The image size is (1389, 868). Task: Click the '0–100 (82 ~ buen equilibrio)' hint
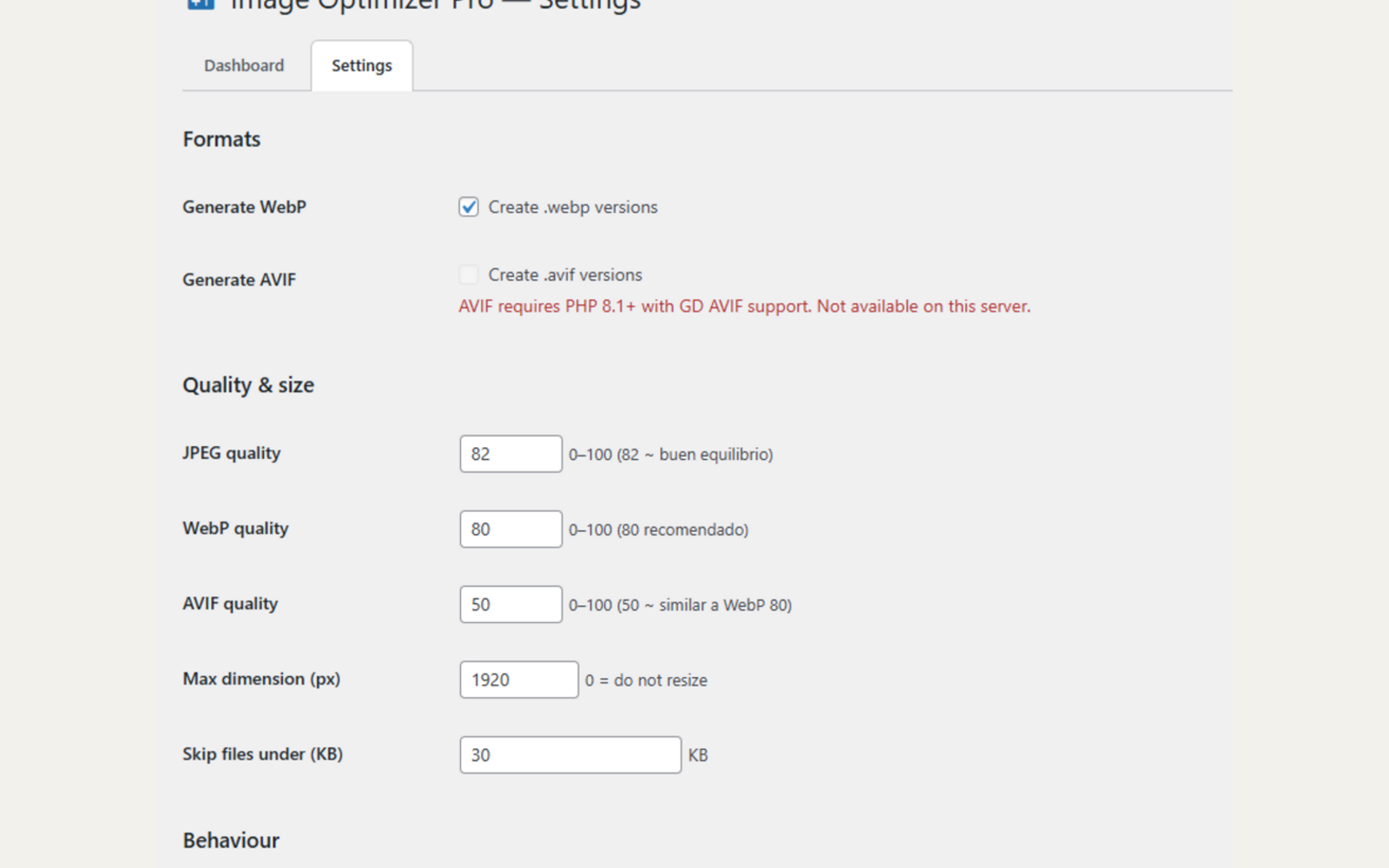click(671, 455)
